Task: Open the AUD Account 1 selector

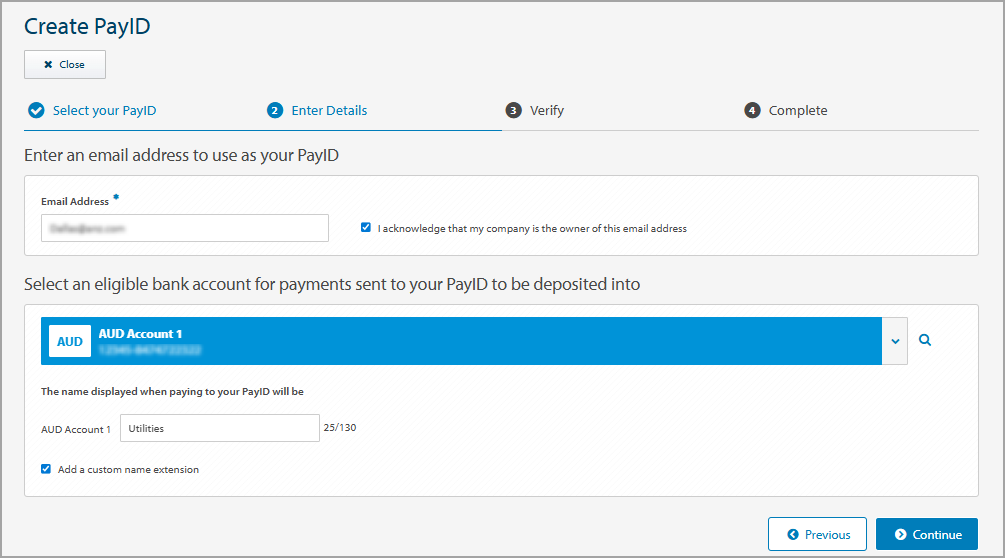Action: pos(460,341)
